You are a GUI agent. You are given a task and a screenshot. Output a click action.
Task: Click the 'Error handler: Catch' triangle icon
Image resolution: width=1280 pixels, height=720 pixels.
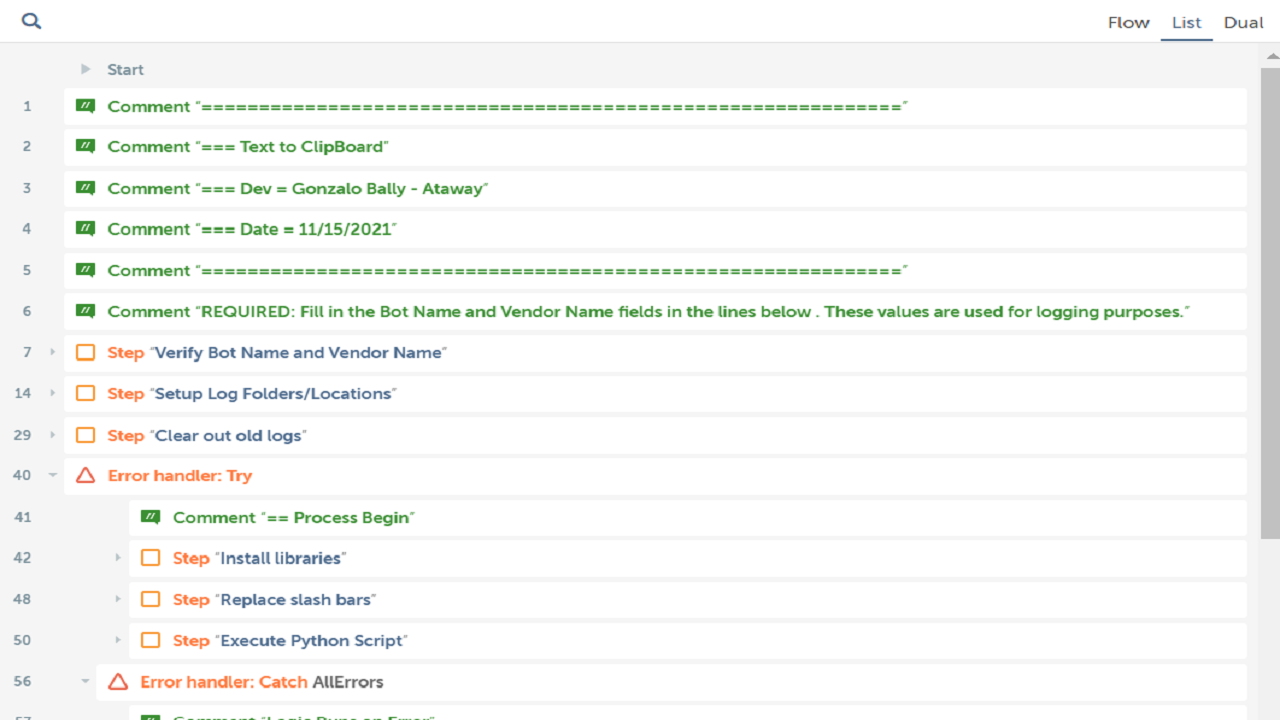coord(118,682)
